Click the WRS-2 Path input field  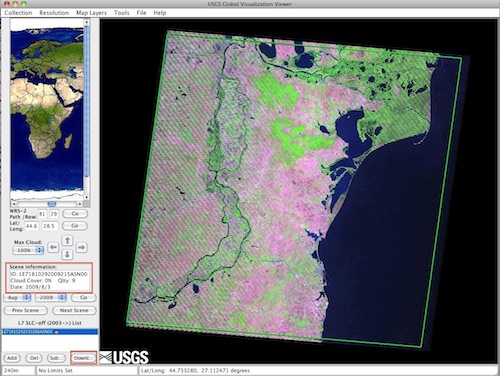(42, 214)
